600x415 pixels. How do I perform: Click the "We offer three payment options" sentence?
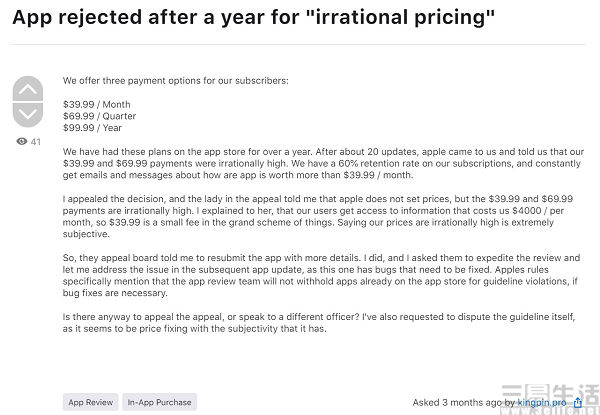[x=176, y=81]
